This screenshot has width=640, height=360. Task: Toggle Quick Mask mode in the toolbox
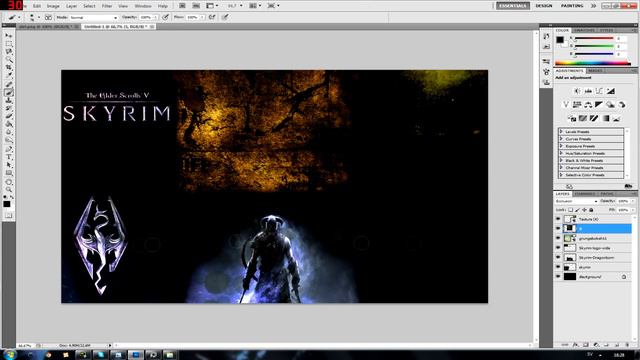click(9, 215)
